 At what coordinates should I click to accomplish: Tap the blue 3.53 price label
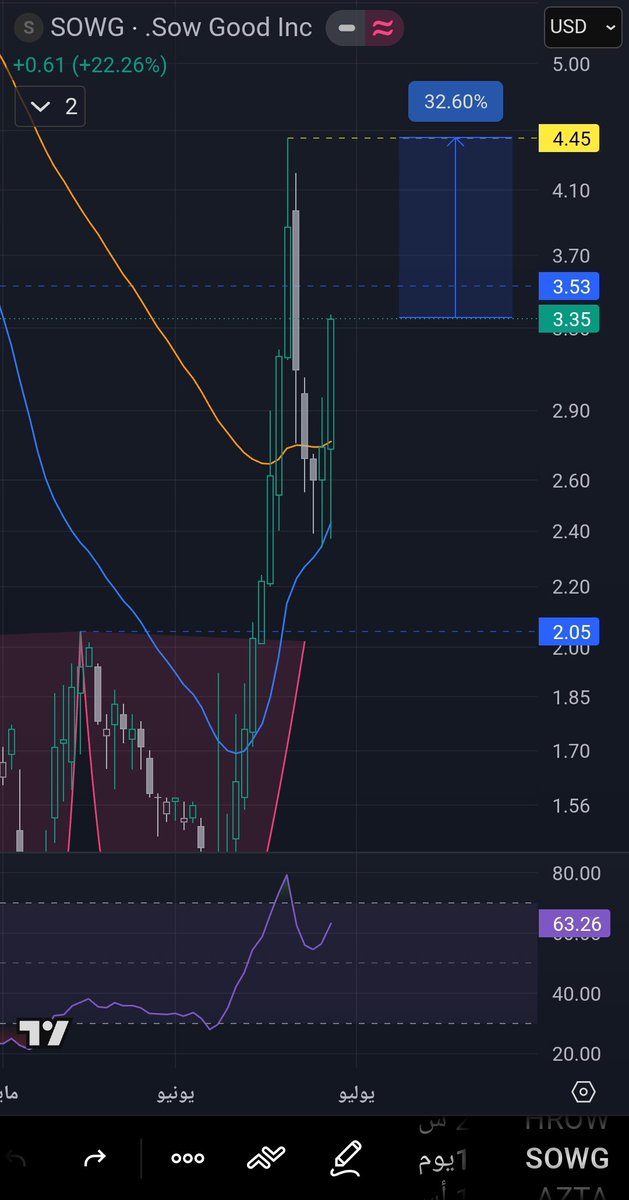click(x=569, y=286)
